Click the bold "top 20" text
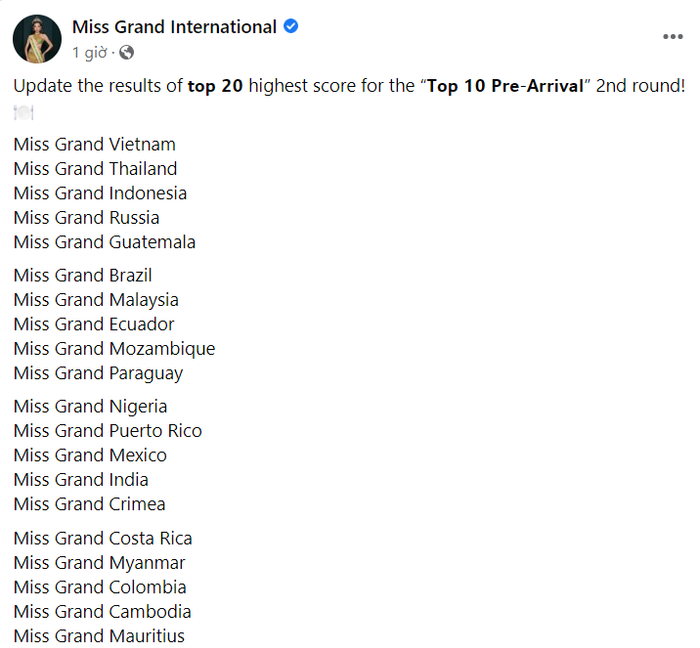 pos(215,86)
